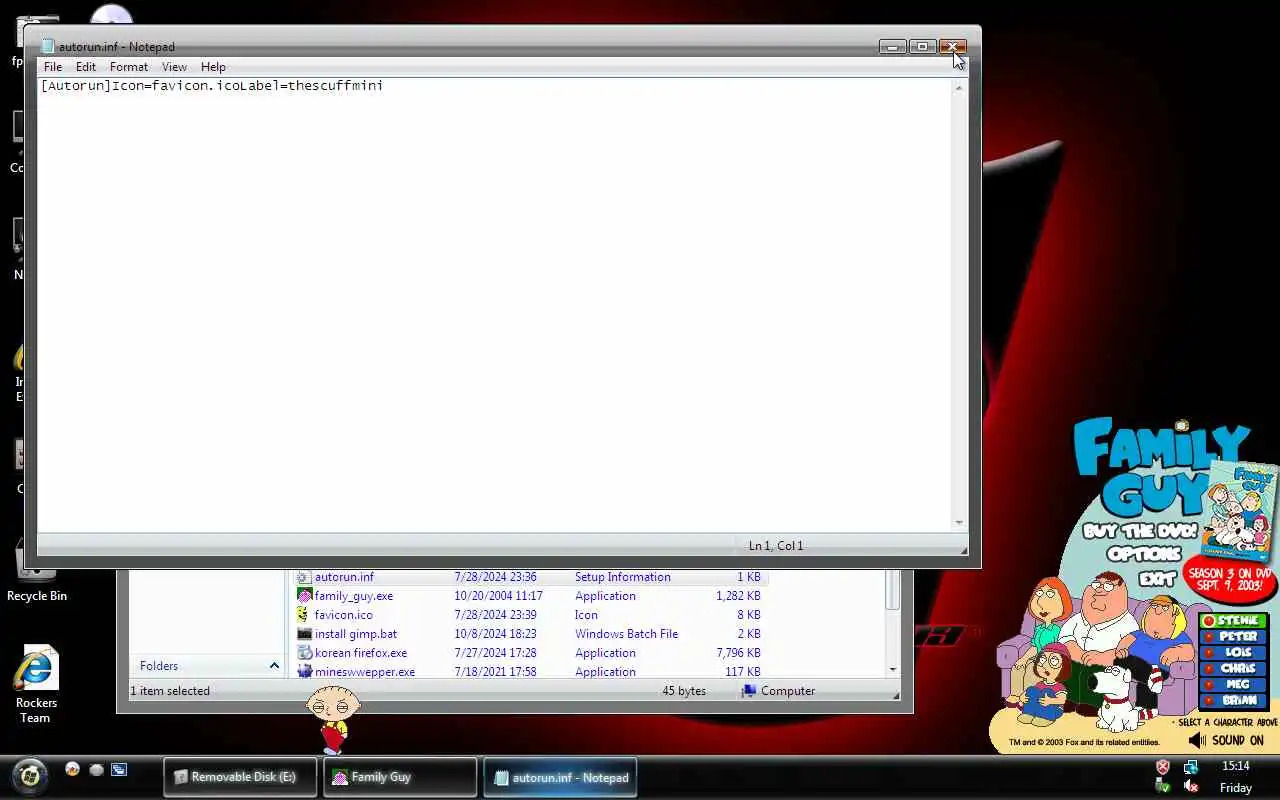Click '7,796 KB' size cell

click(738, 653)
